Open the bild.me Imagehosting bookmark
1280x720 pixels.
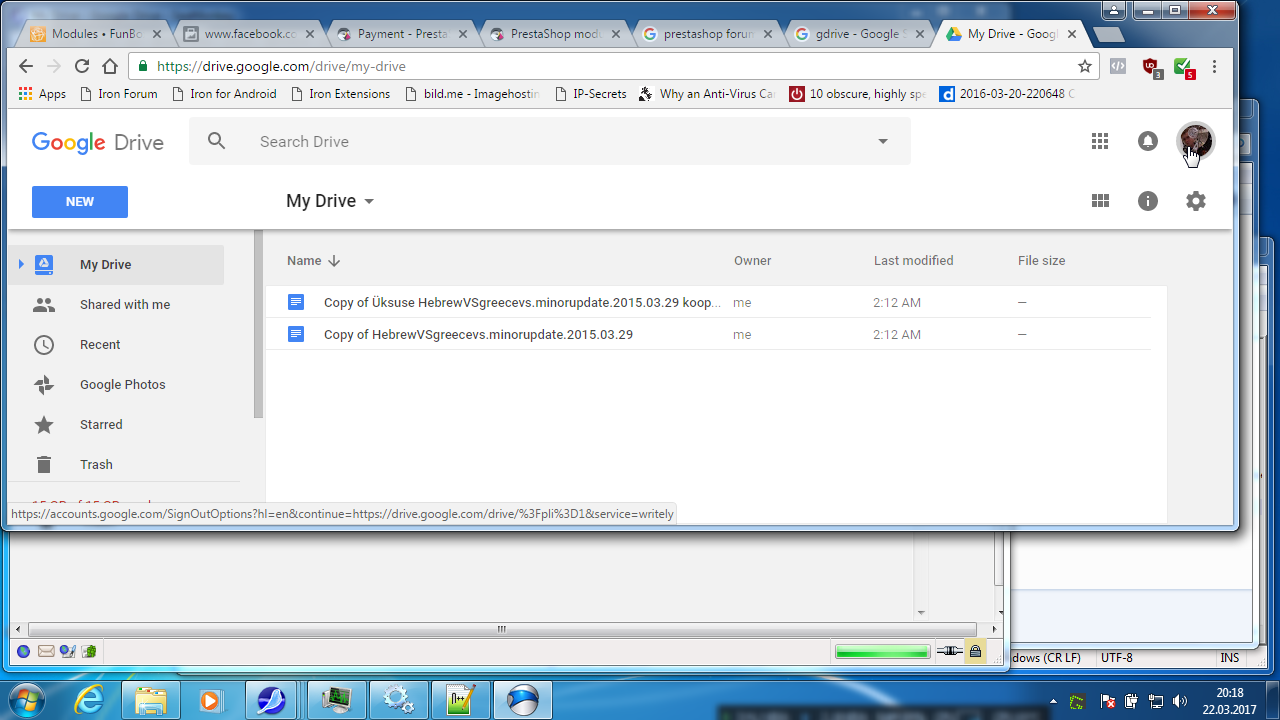473,94
